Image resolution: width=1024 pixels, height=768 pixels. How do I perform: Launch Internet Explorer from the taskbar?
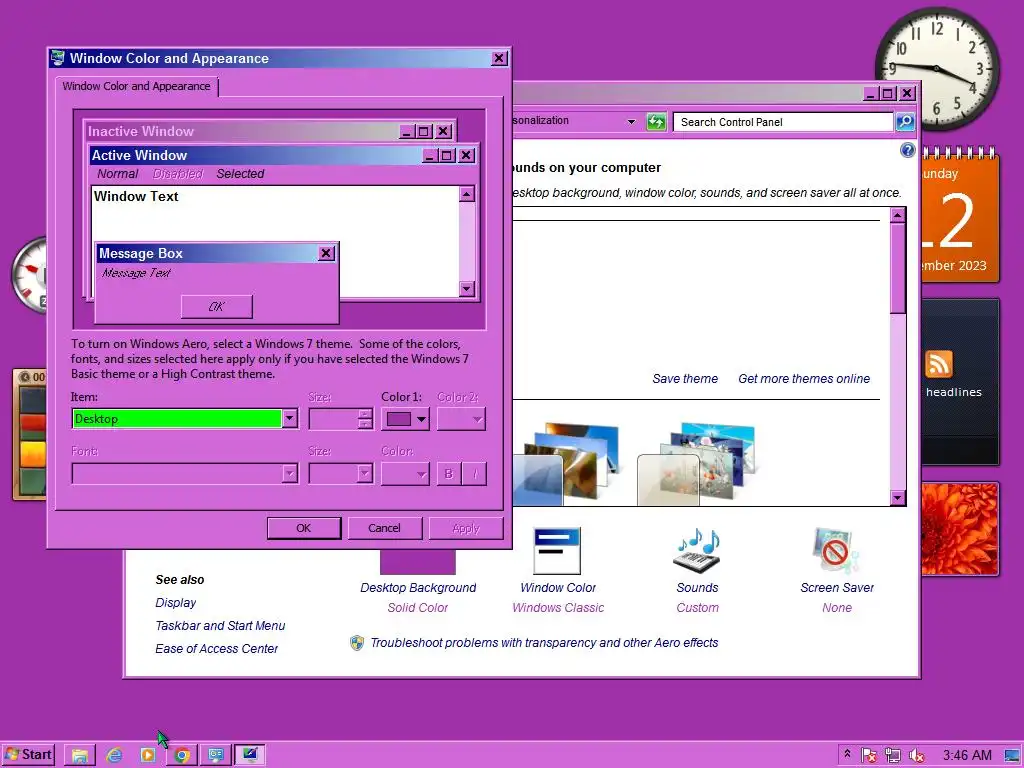[x=114, y=755]
